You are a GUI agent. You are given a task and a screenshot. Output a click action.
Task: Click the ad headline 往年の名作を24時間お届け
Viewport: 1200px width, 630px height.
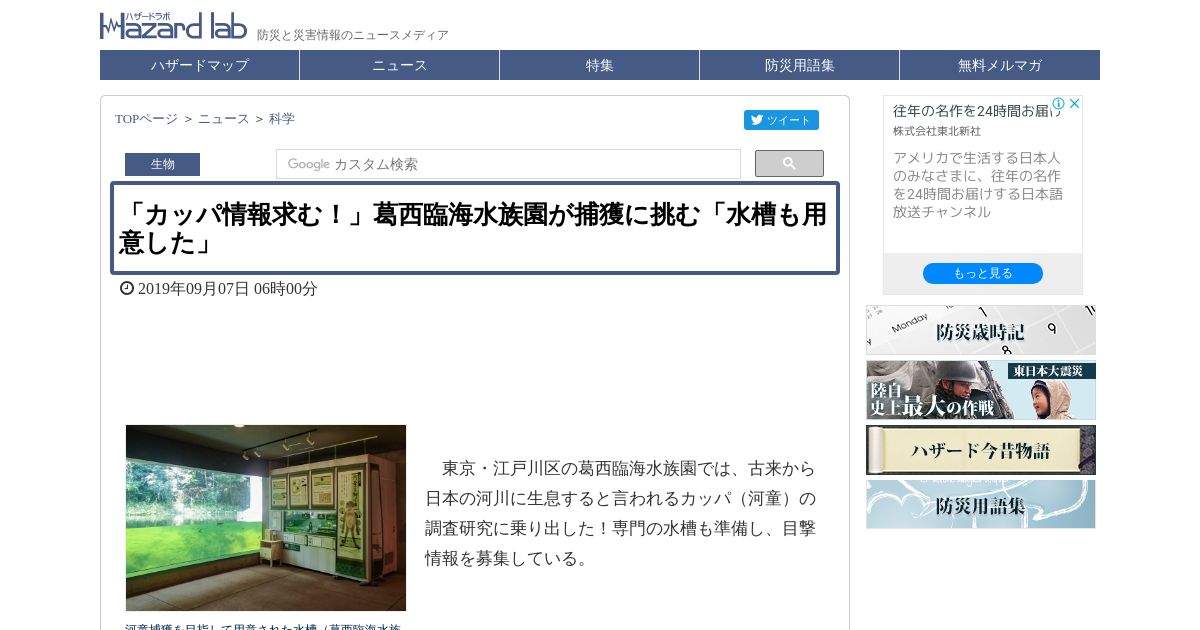[977, 110]
